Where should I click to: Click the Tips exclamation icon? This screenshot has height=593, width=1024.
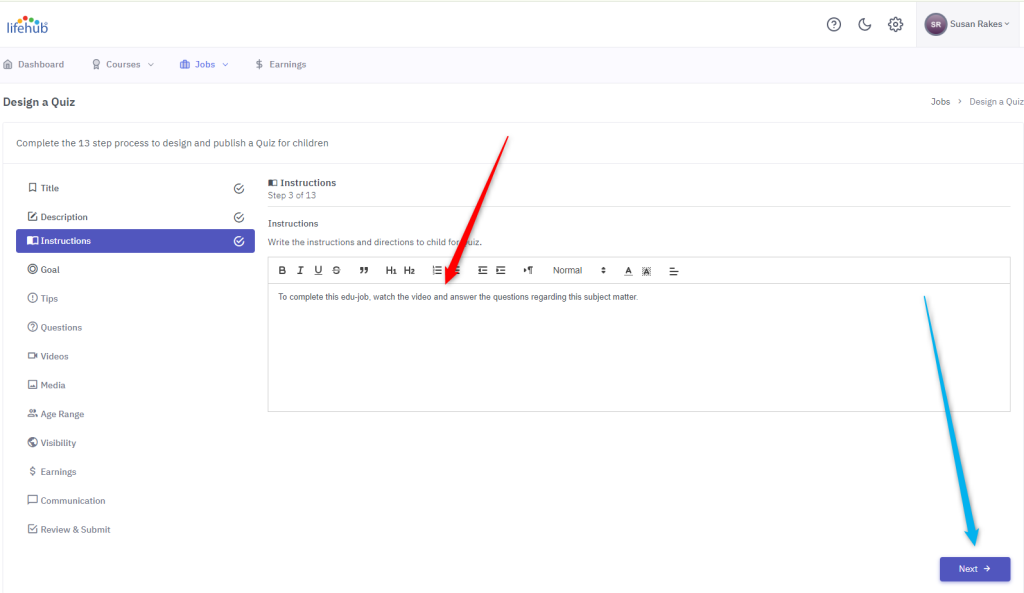[x=33, y=298]
